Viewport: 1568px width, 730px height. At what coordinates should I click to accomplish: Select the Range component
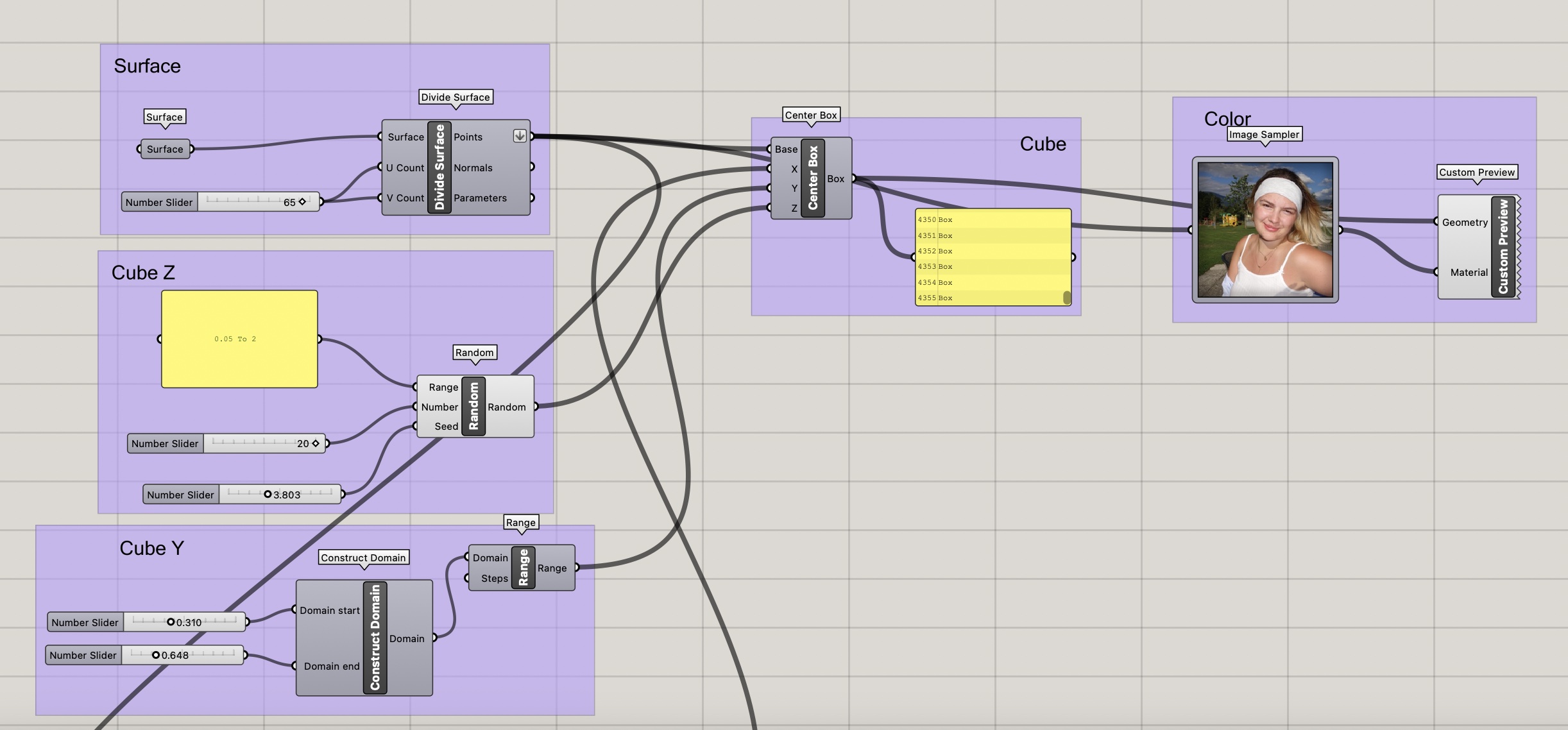tap(524, 567)
